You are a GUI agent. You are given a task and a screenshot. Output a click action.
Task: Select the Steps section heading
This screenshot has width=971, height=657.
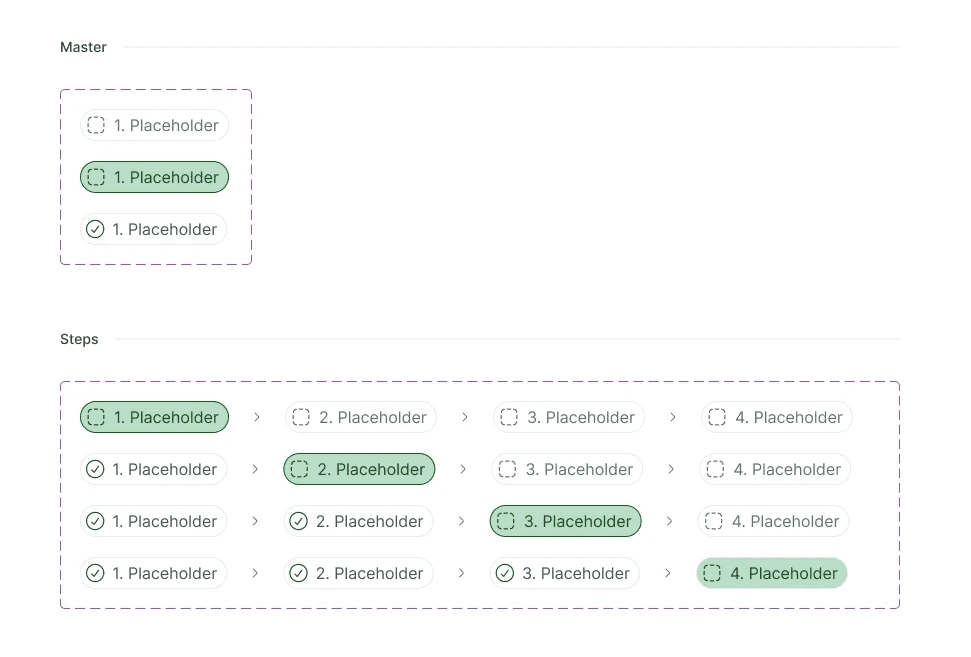79,339
